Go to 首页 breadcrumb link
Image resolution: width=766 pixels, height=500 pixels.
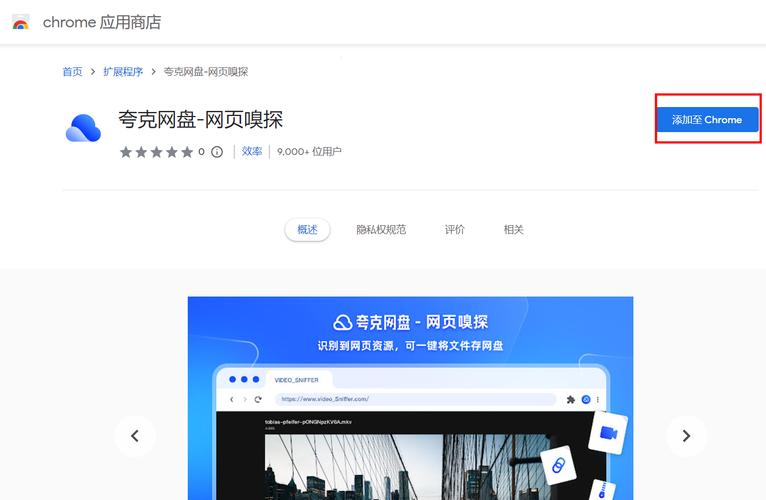[72, 72]
